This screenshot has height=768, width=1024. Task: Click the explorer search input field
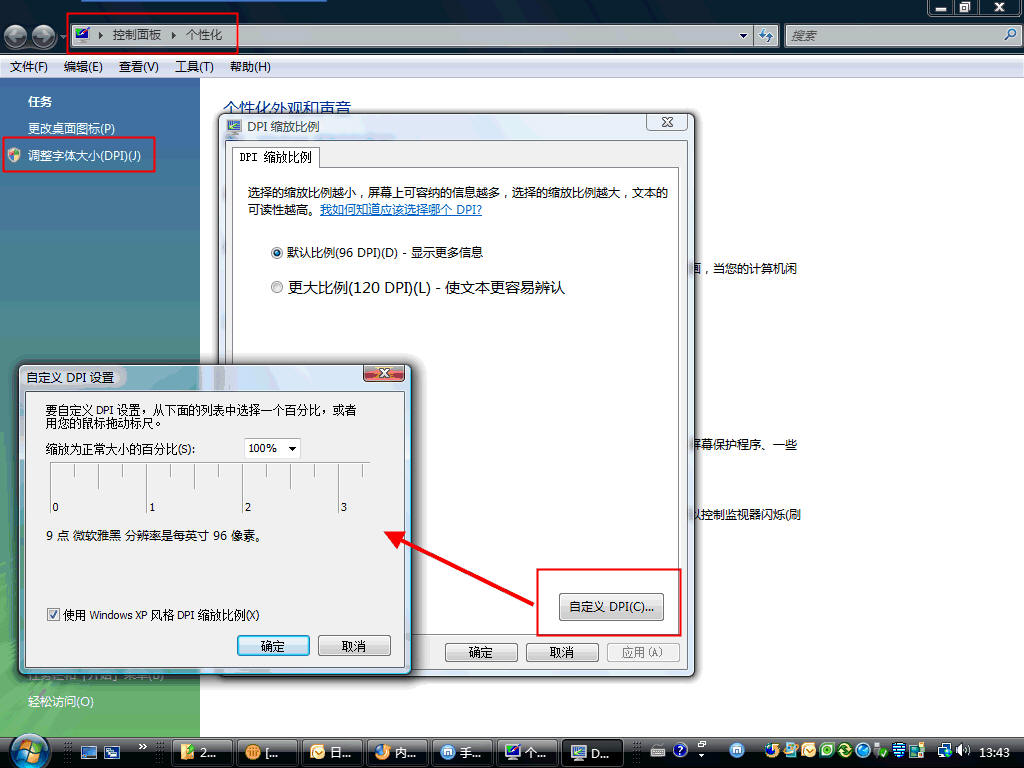[x=902, y=35]
